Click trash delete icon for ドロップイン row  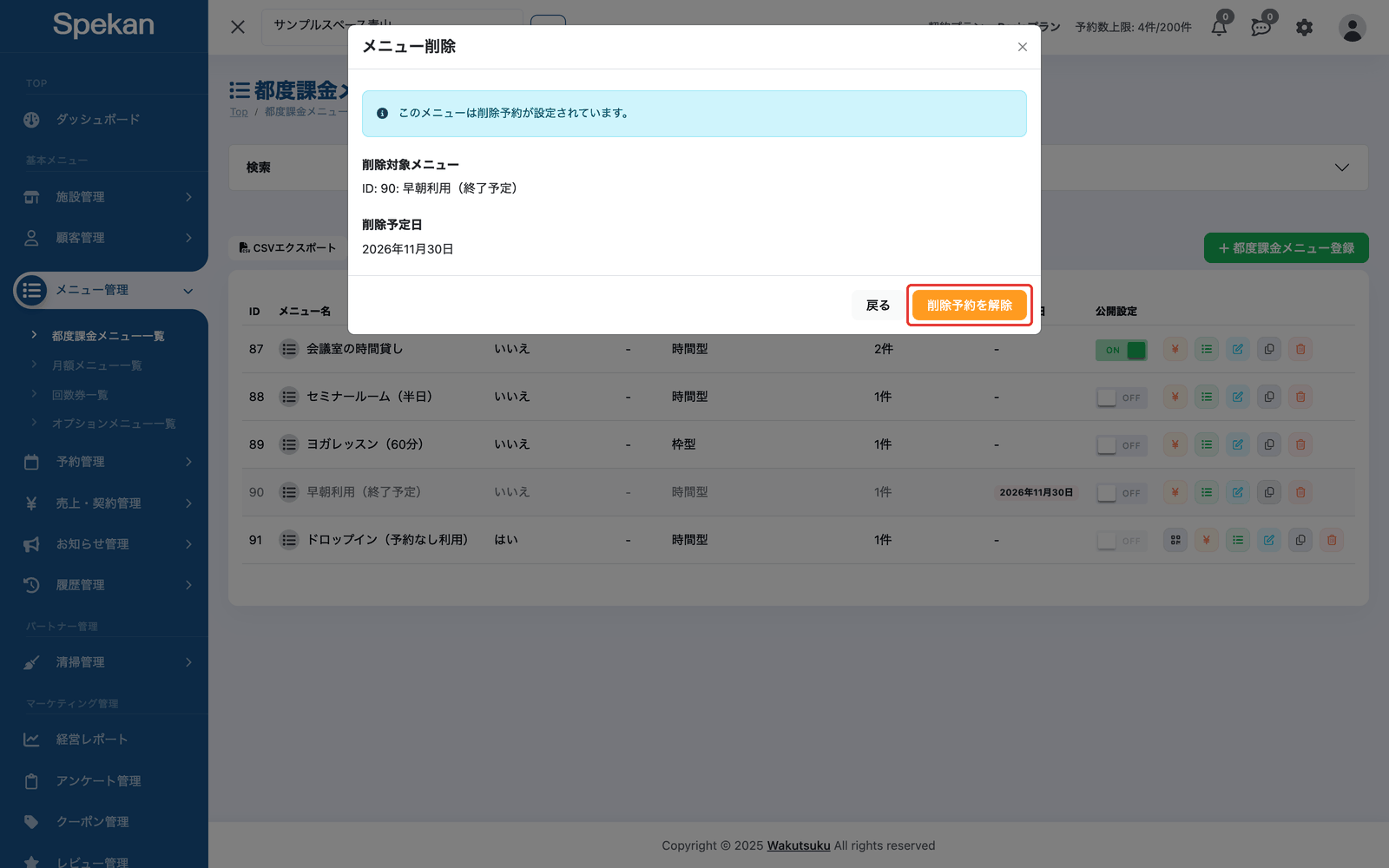pyautogui.click(x=1331, y=540)
